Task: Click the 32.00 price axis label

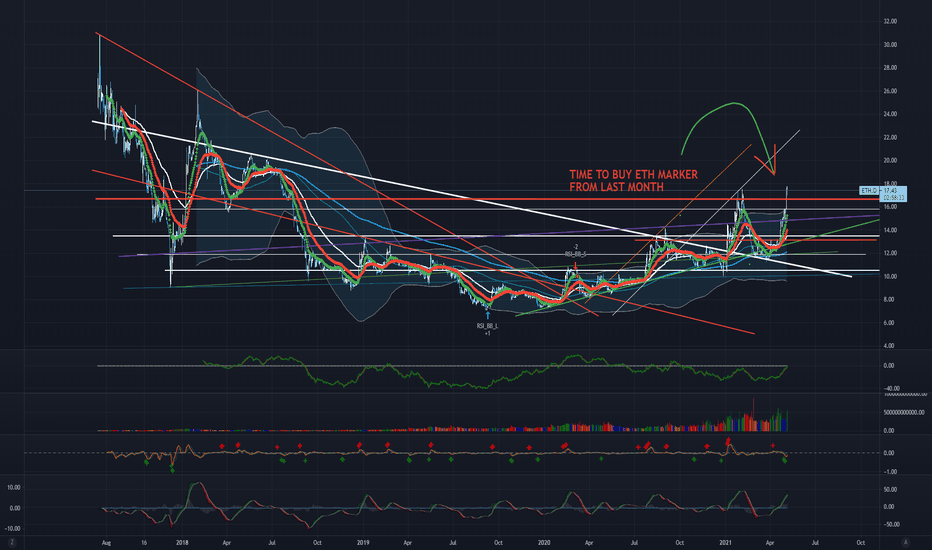Action: pos(890,21)
